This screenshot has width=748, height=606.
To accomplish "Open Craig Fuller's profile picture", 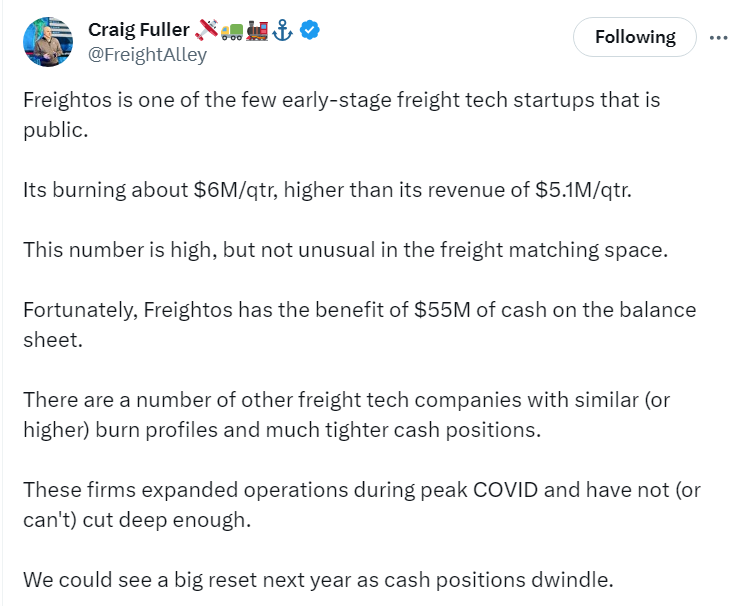I will tap(48, 42).
